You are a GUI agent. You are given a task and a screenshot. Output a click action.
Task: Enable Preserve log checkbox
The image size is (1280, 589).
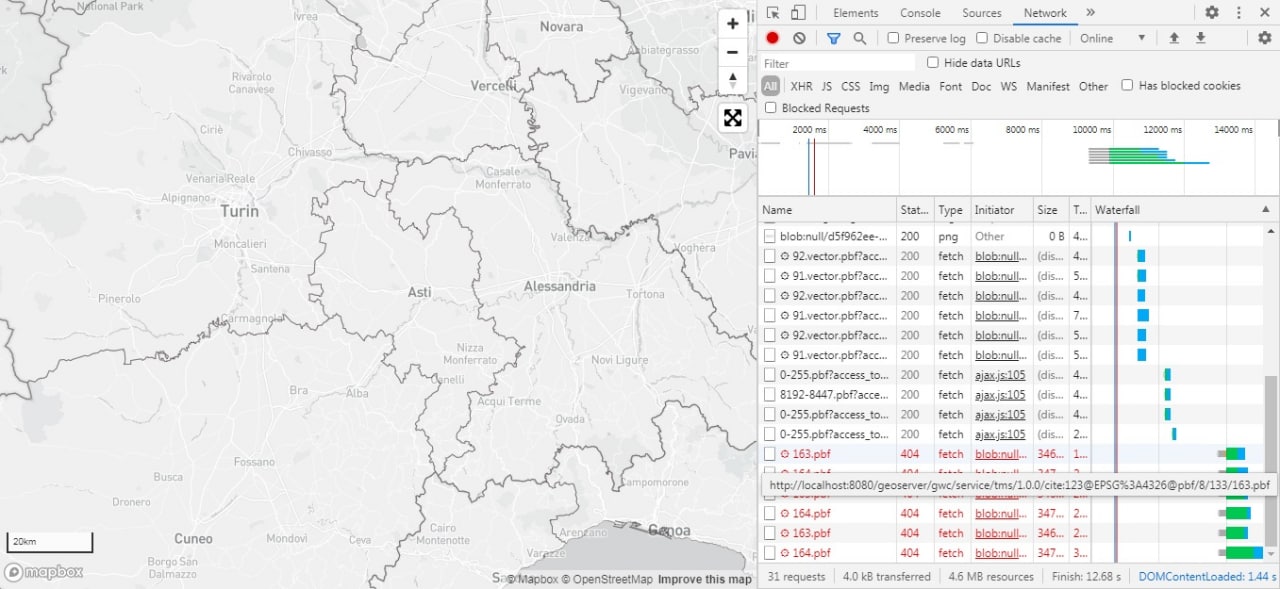pyautogui.click(x=894, y=38)
